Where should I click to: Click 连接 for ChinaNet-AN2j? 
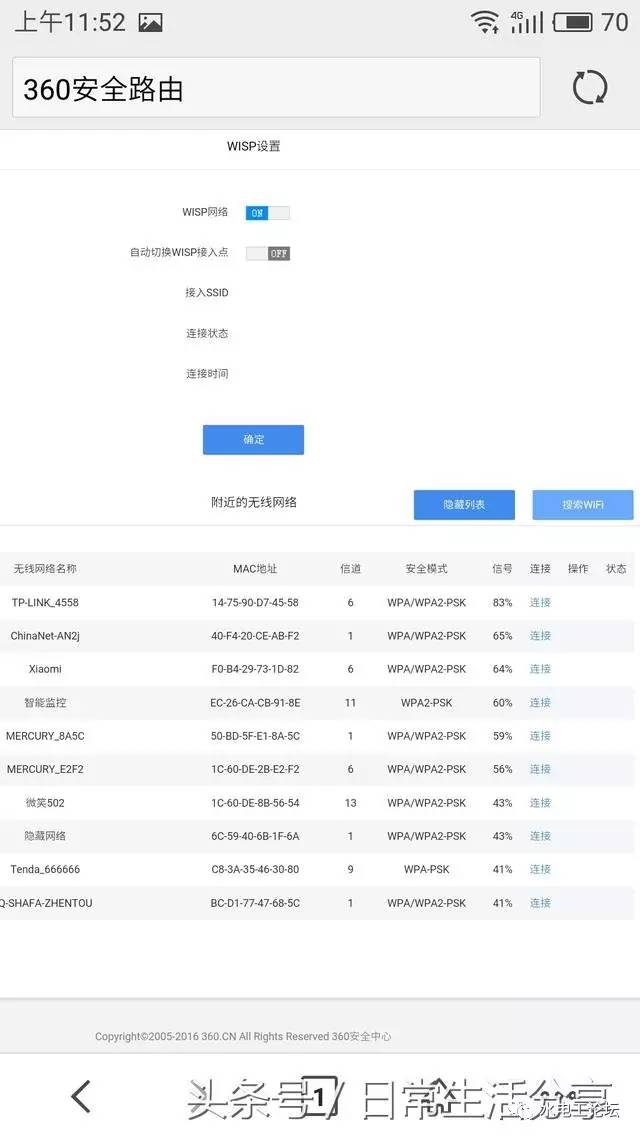540,636
